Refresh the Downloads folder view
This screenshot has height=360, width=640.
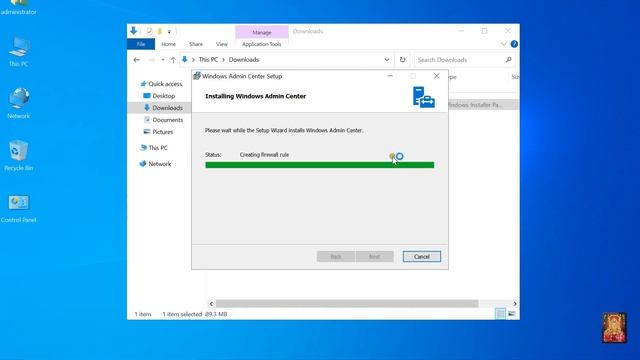point(402,60)
